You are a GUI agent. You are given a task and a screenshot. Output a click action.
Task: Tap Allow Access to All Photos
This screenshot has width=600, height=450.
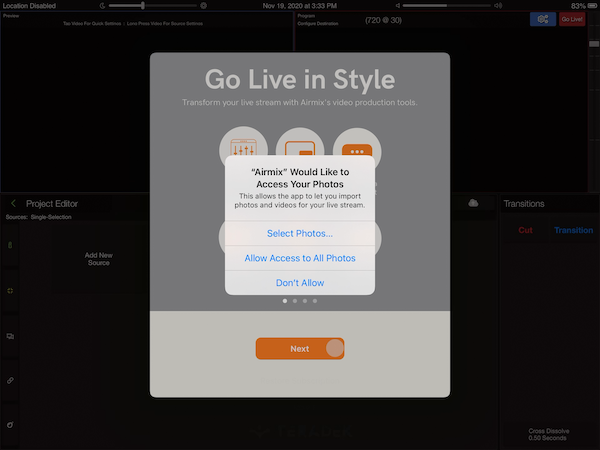coord(300,258)
